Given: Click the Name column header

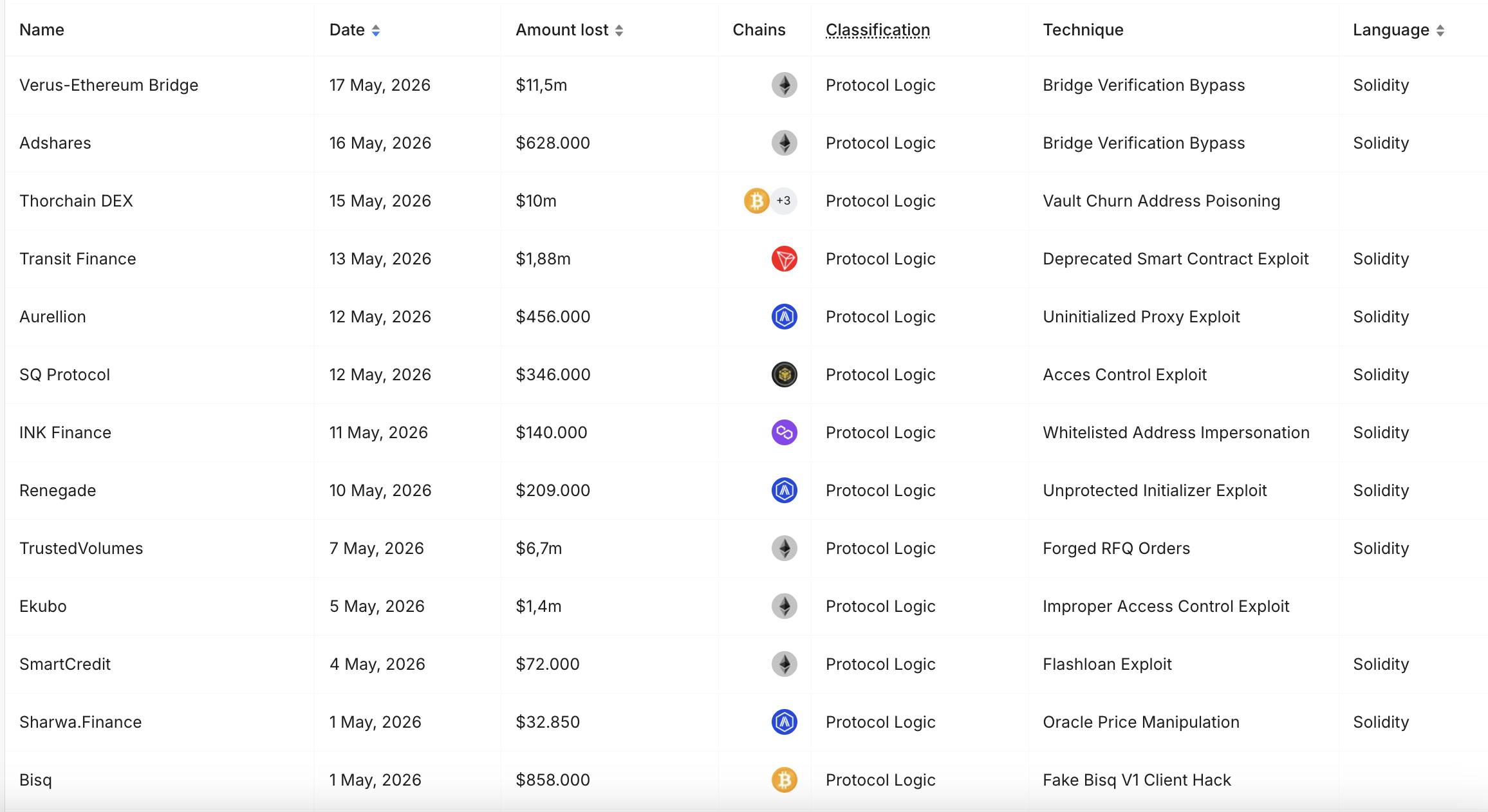Looking at the screenshot, I should pyautogui.click(x=42, y=30).
